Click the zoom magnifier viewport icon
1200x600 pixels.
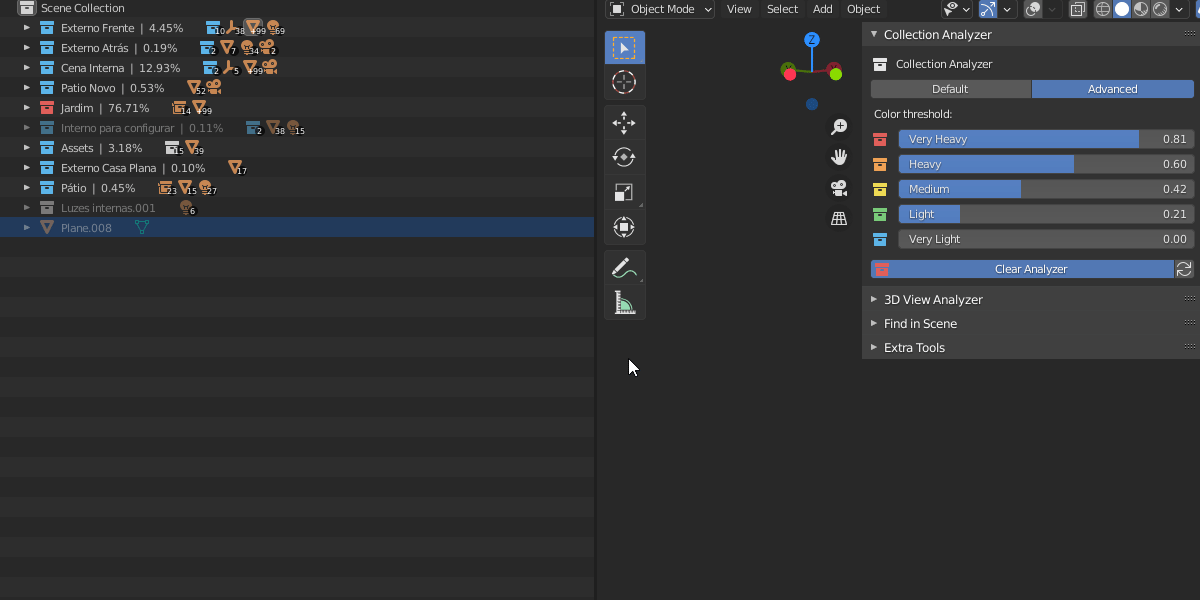pos(839,127)
